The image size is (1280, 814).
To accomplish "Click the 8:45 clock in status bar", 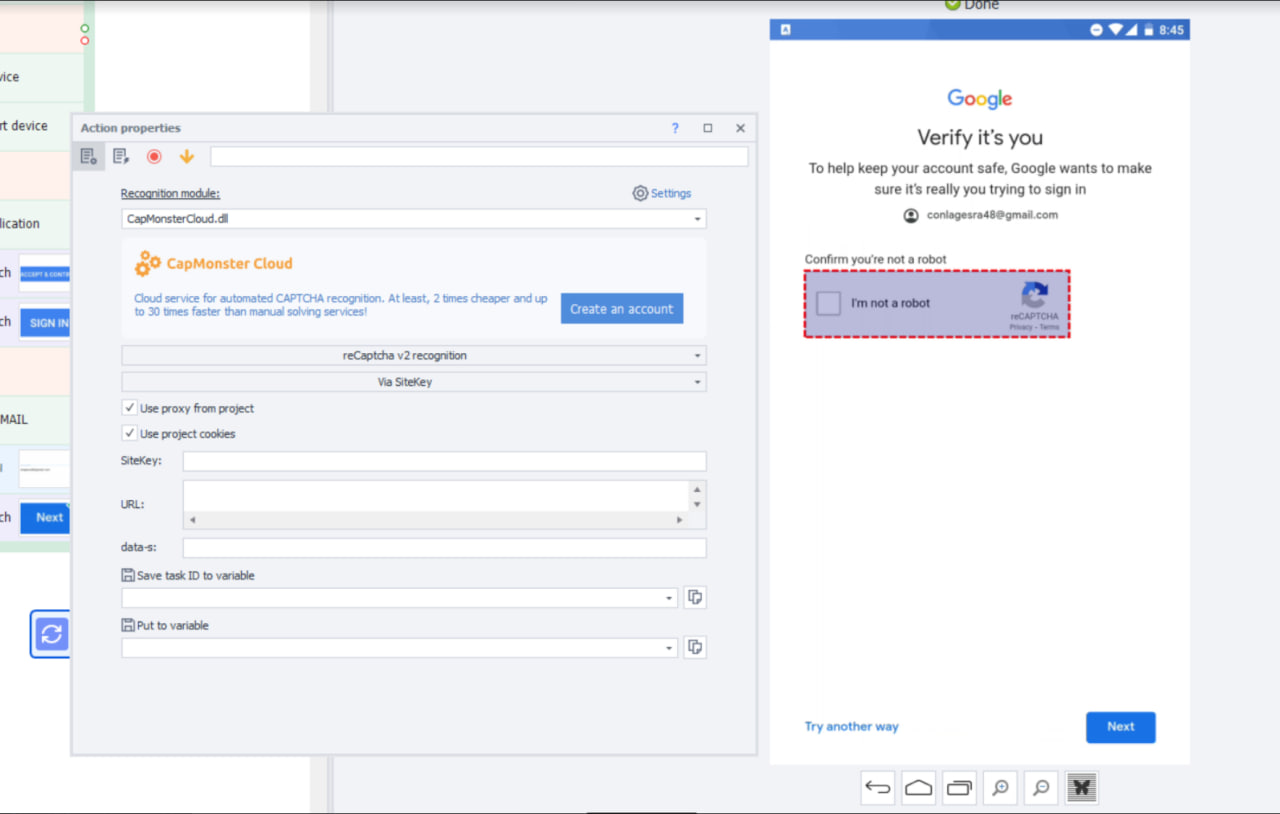I will coord(1171,30).
